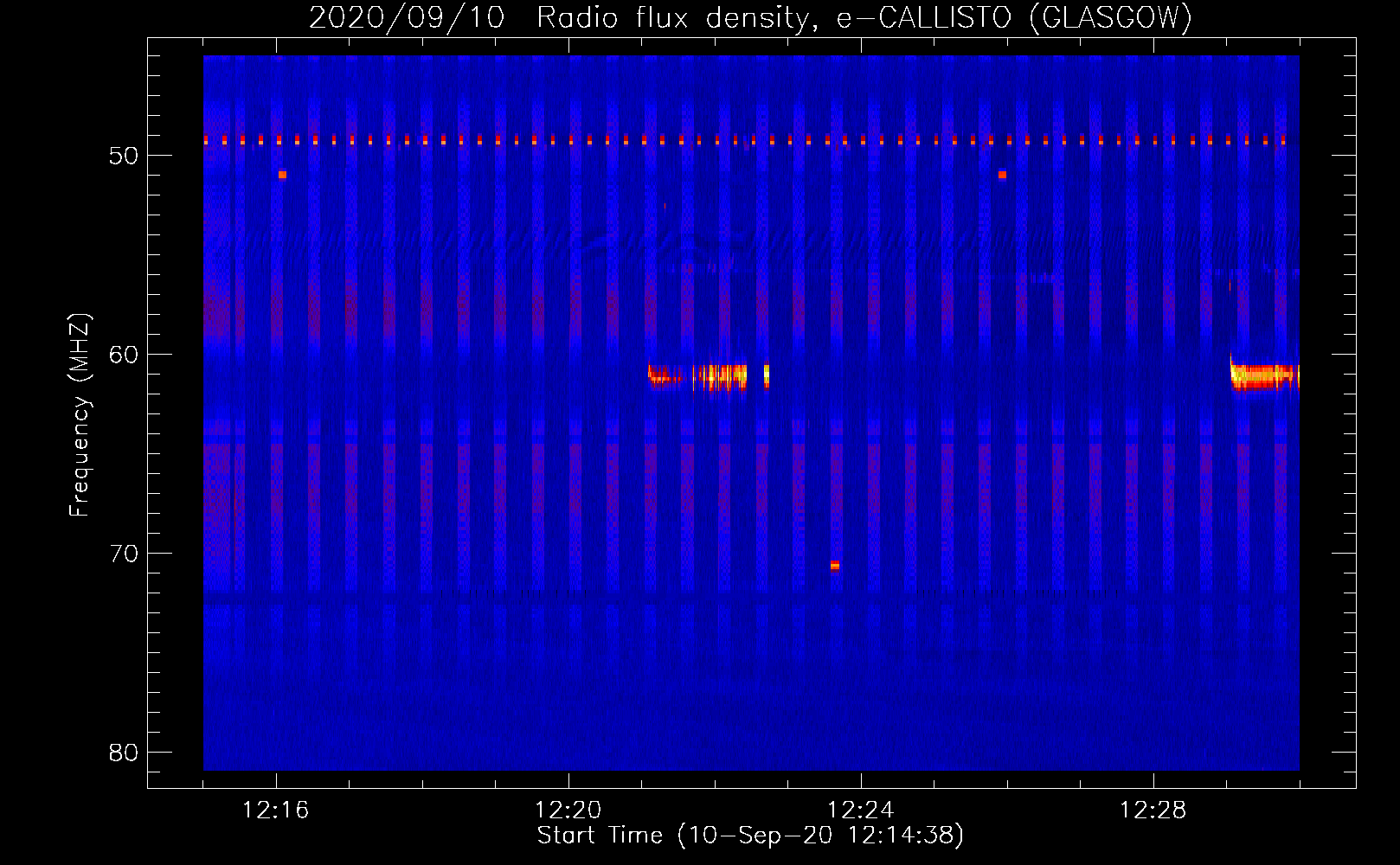Click the 12:16 time tick label

[x=275, y=811]
